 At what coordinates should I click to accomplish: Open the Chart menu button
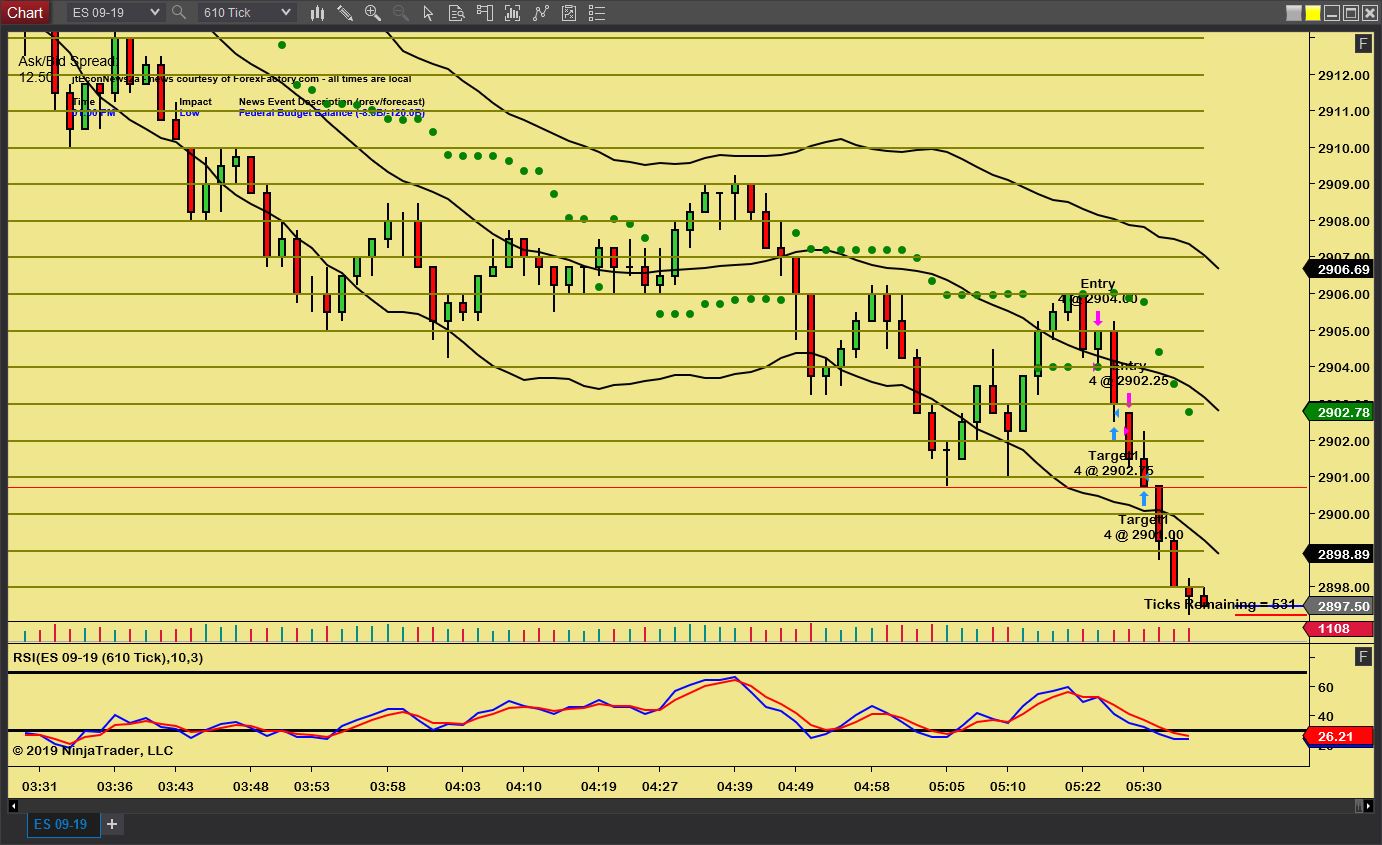[x=25, y=12]
